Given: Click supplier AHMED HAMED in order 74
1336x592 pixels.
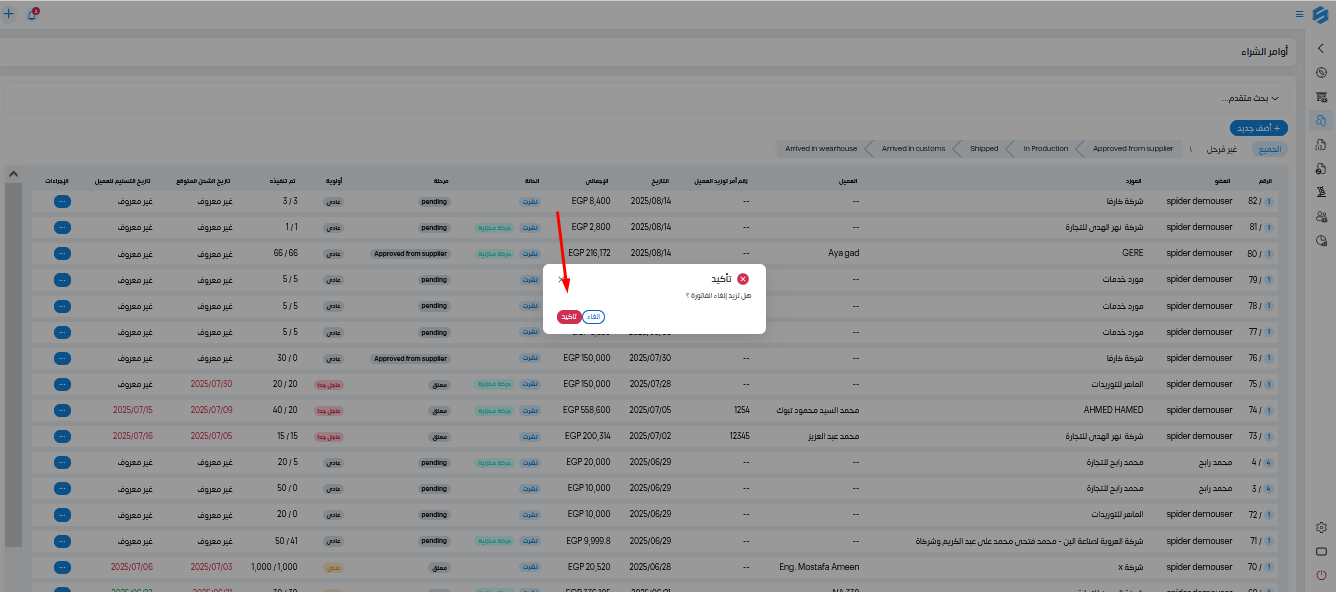Looking at the screenshot, I should (x=1113, y=410).
